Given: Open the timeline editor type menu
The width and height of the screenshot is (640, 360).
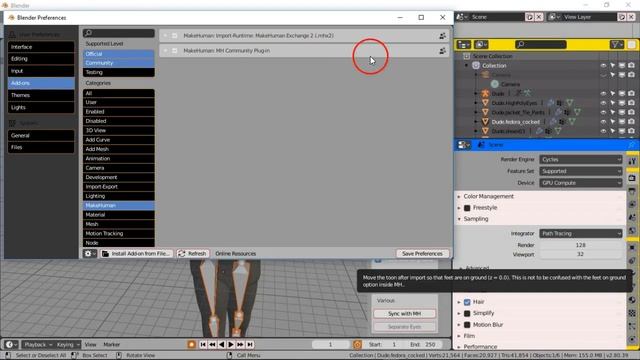Looking at the screenshot, I should pos(11,344).
